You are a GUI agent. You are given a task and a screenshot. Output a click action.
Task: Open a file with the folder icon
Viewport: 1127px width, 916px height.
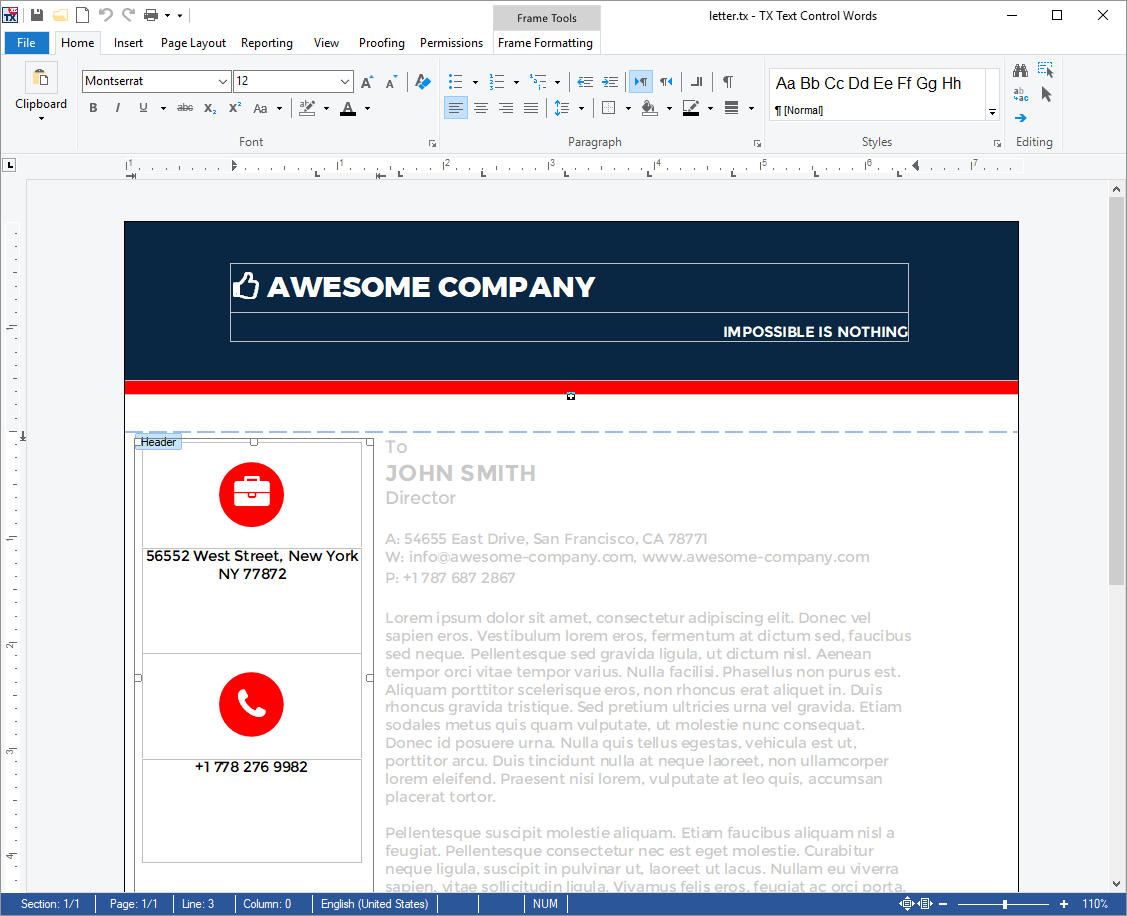coord(60,15)
